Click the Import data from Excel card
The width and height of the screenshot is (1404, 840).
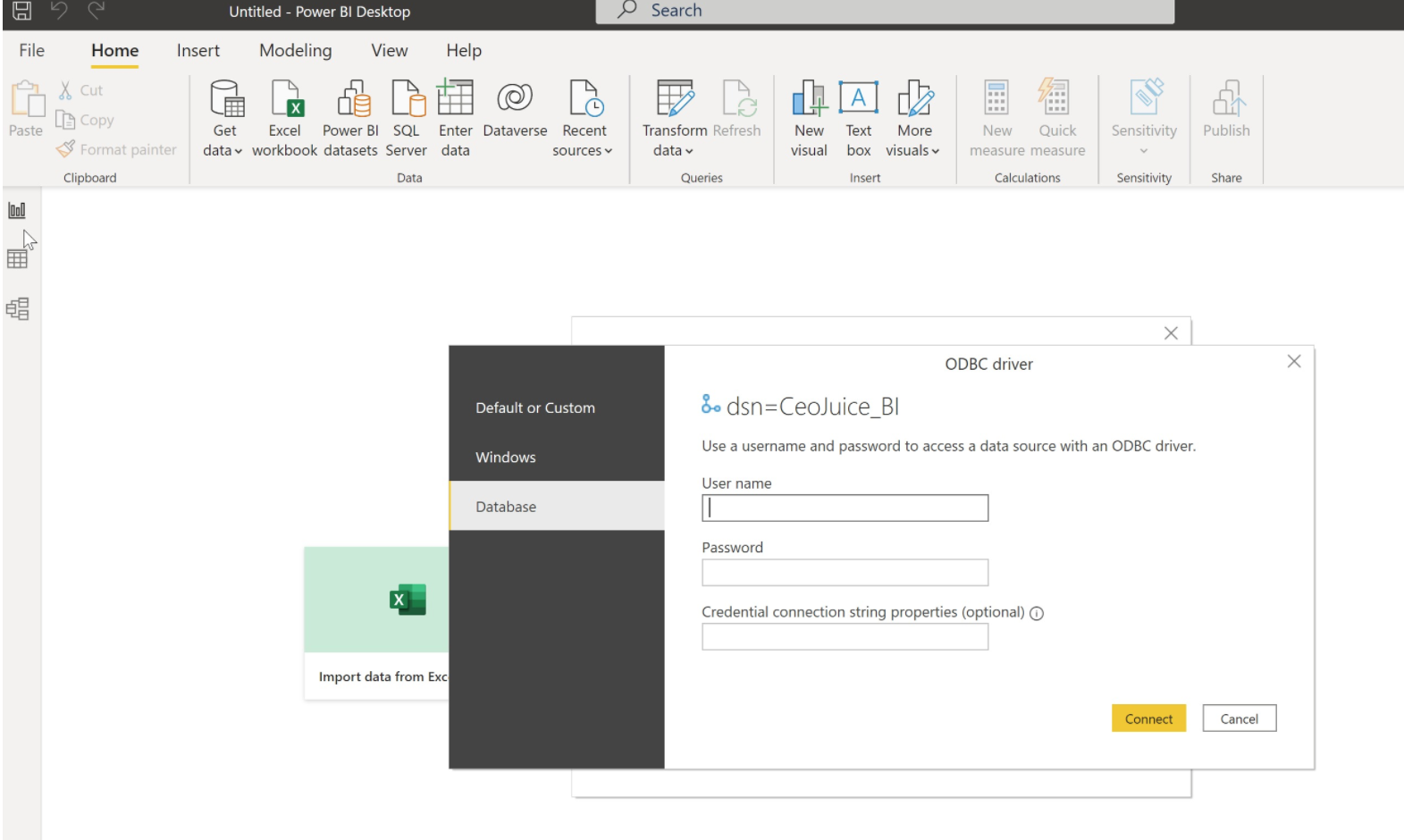376,623
